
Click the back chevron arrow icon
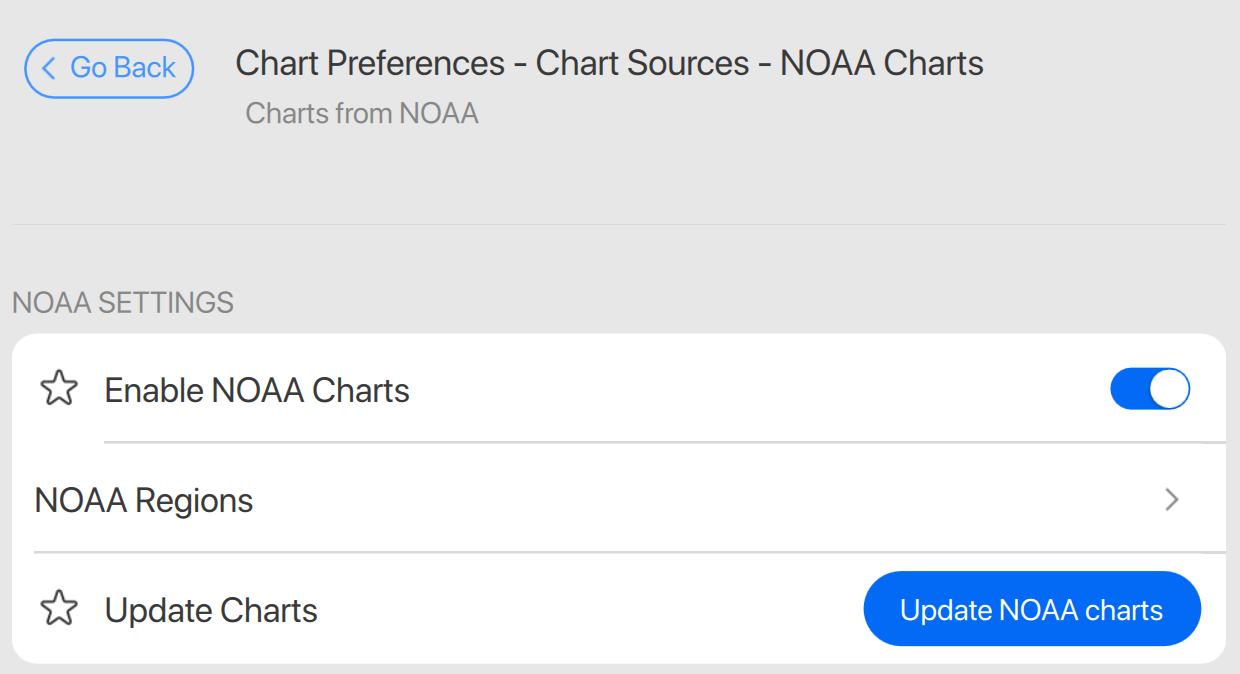pos(48,68)
